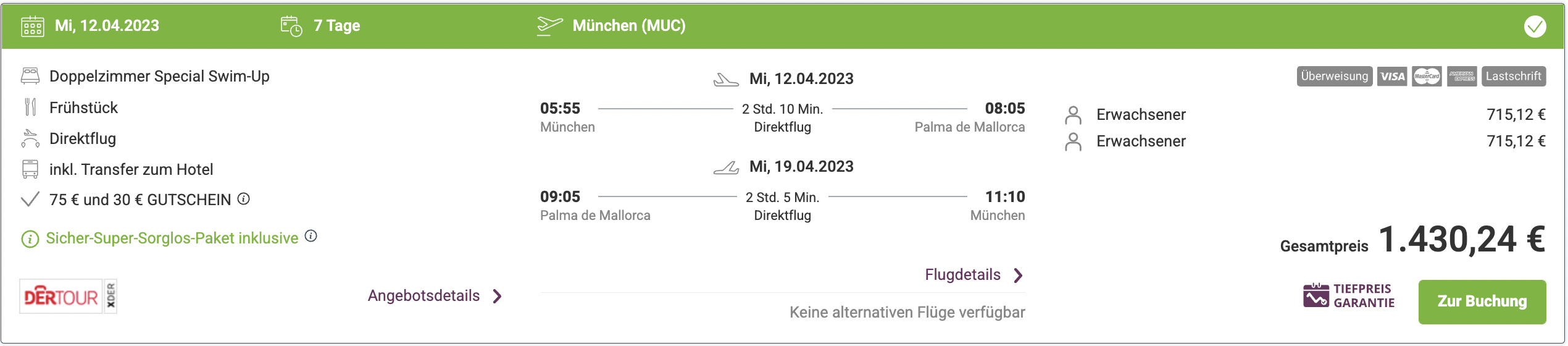
Task: Select the MasterCard payment icon
Action: [x=1427, y=77]
